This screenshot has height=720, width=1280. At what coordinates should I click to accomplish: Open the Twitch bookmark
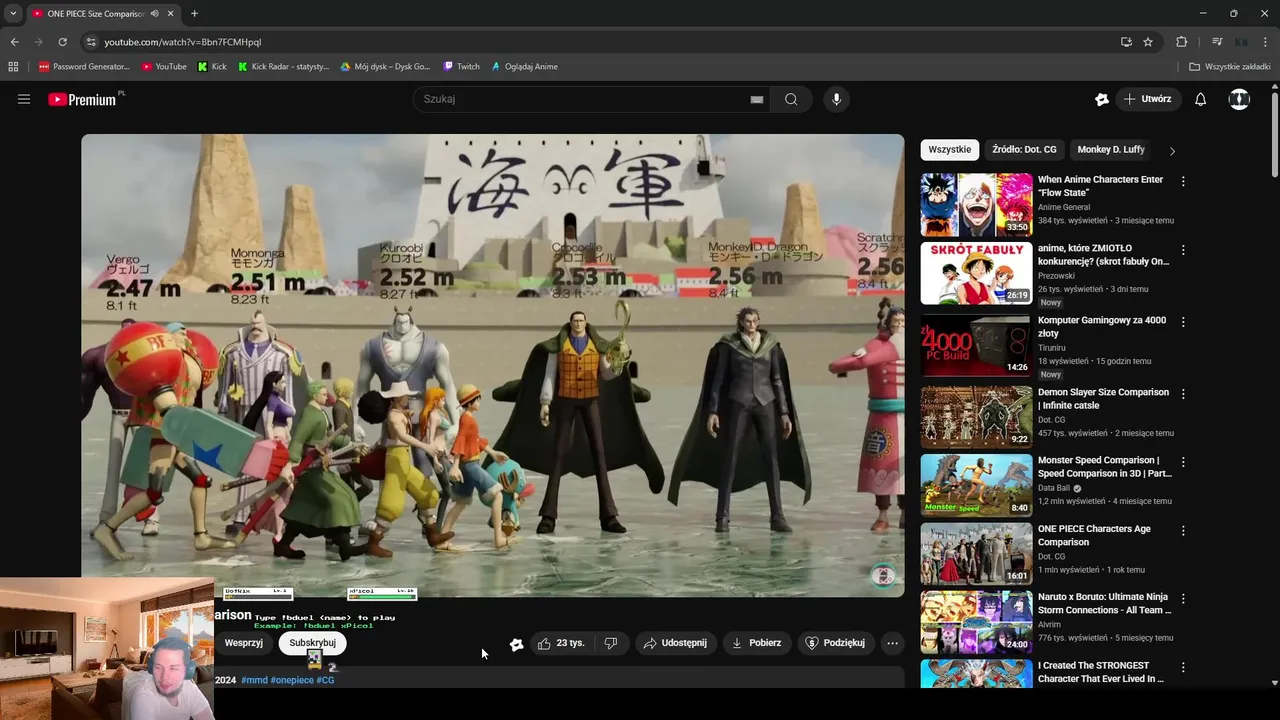(461, 67)
